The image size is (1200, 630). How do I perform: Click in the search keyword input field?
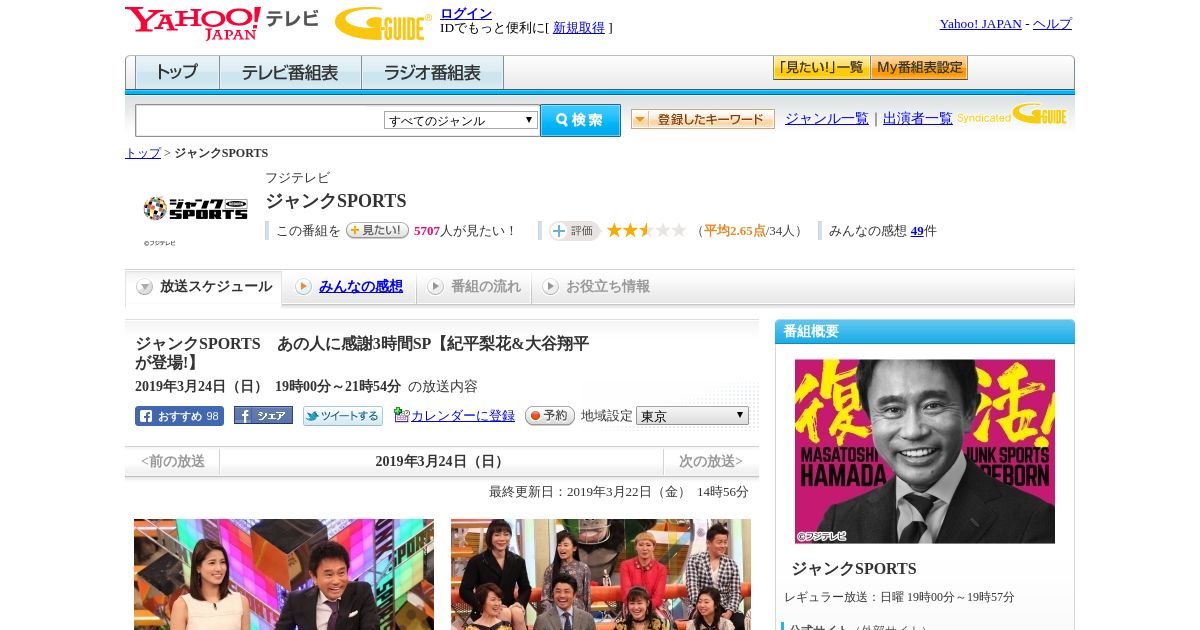pyautogui.click(x=259, y=120)
